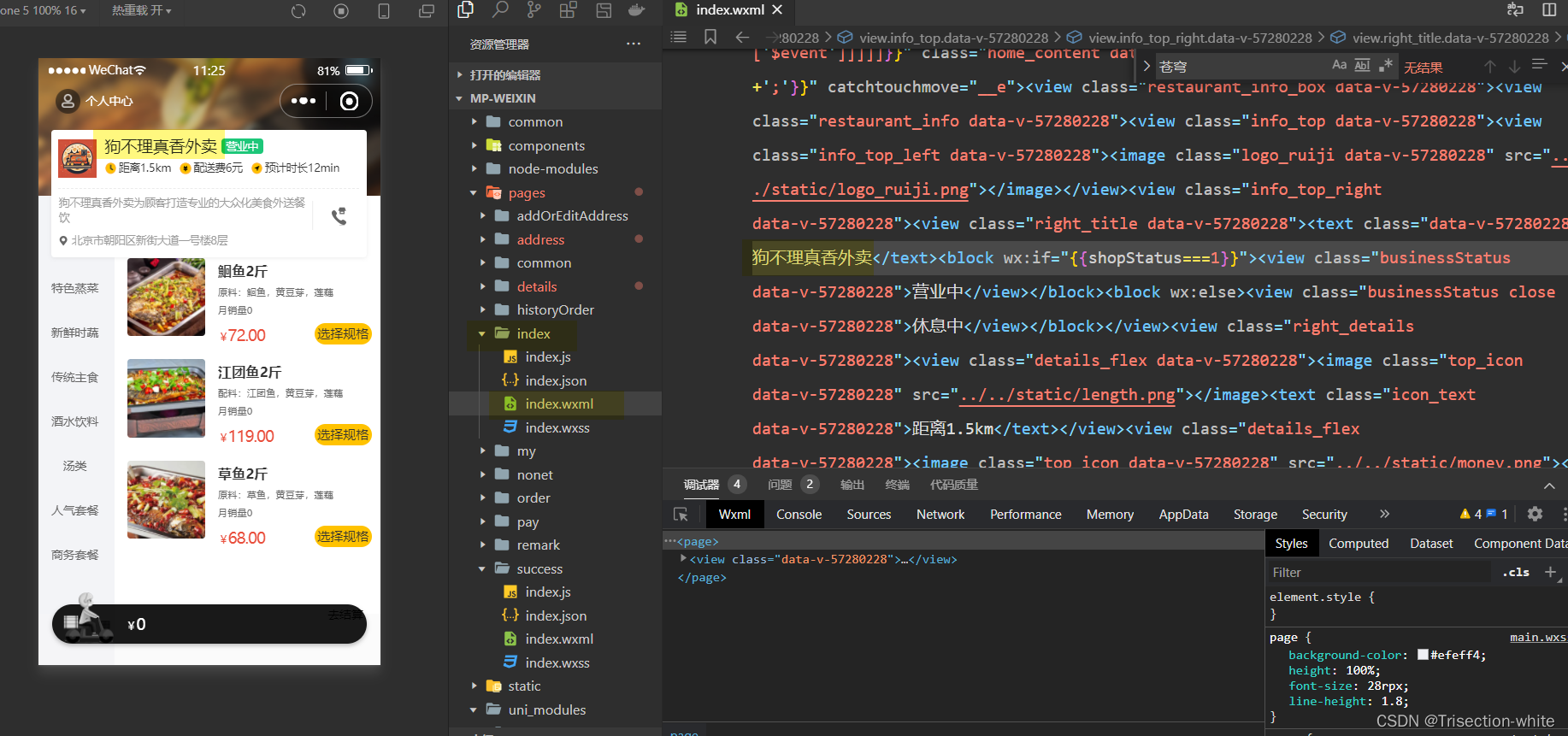Open the 问题 problems tab
This screenshot has height=736, width=1568.
point(780,485)
